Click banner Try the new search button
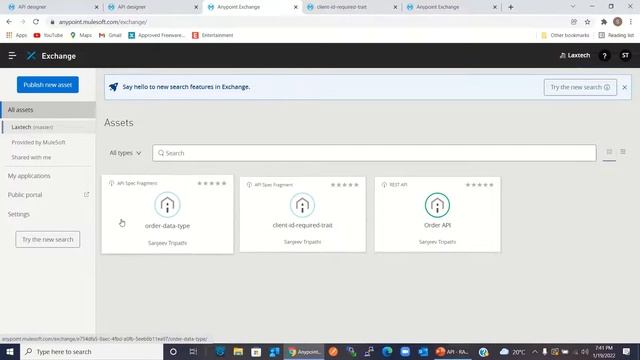Viewport: 640px width, 360px height. point(580,87)
